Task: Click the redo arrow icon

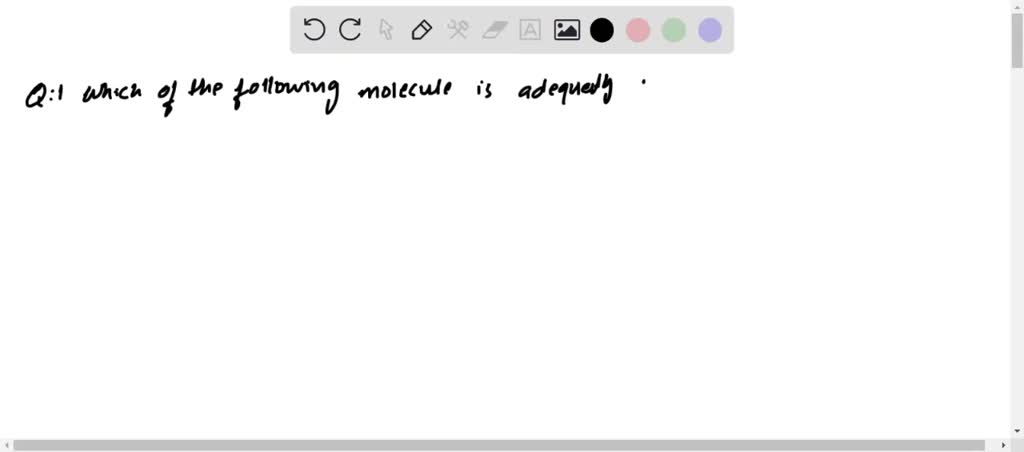Action: (x=351, y=30)
